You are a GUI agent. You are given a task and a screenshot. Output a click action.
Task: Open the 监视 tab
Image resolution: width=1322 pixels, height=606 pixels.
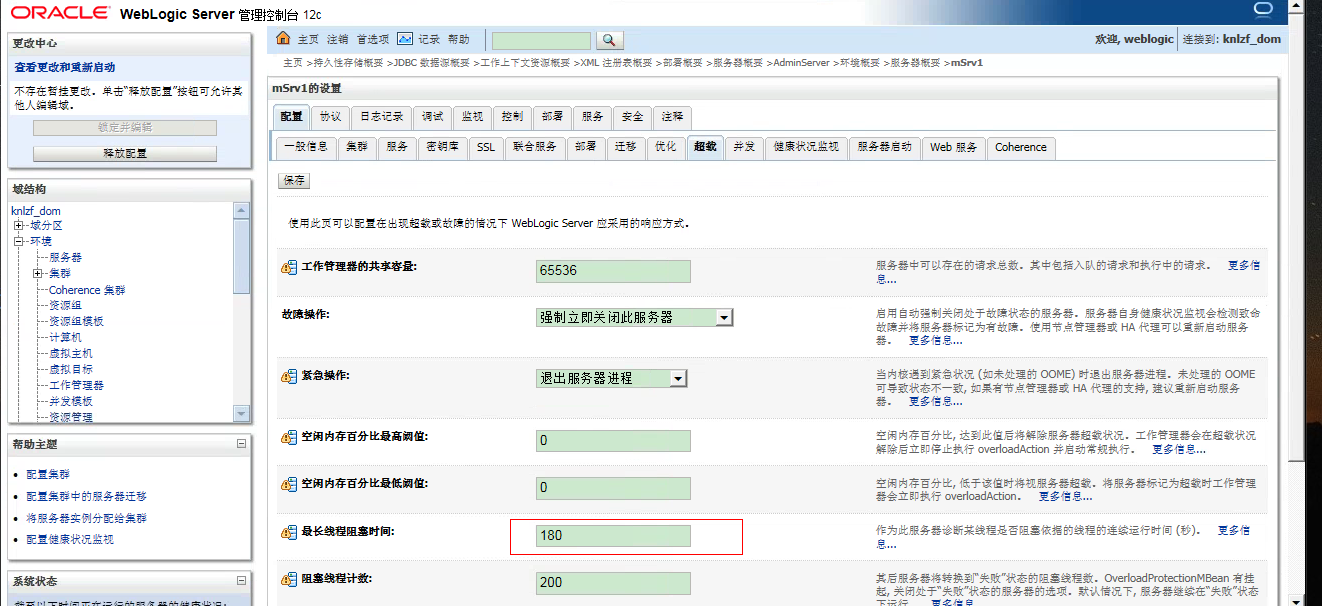[472, 116]
